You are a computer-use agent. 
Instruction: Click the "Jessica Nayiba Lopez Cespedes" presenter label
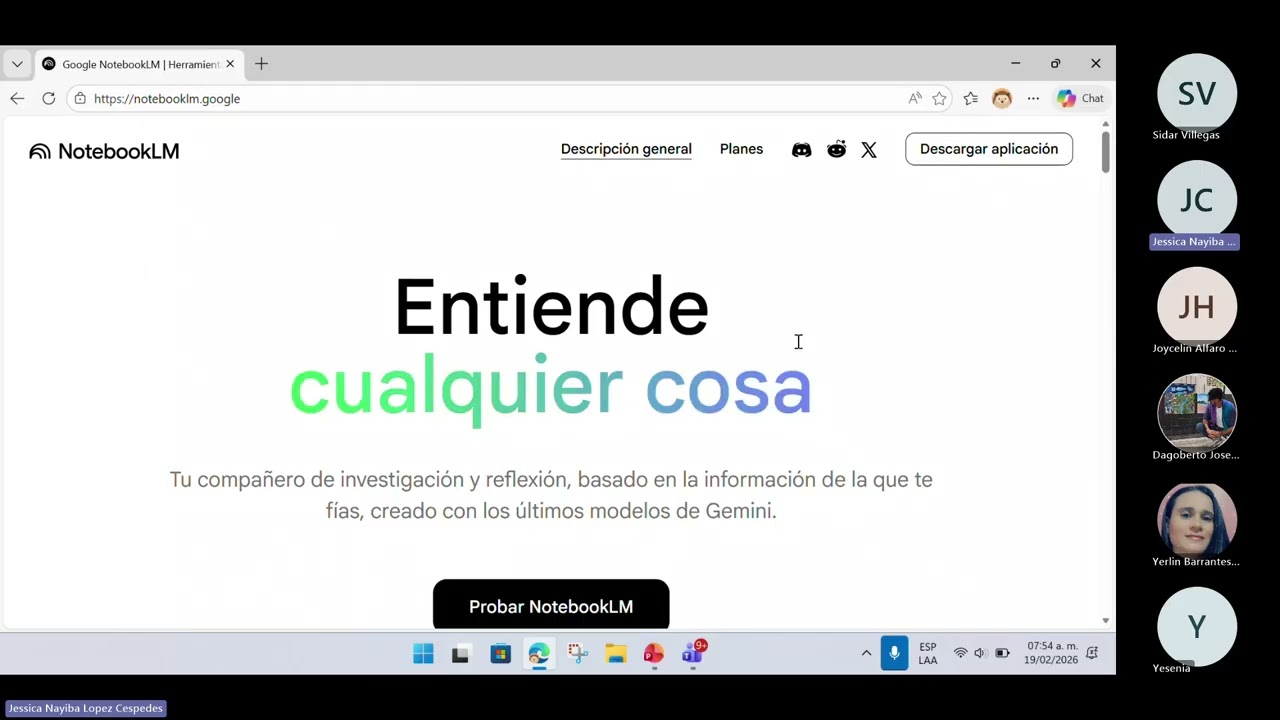(x=85, y=708)
